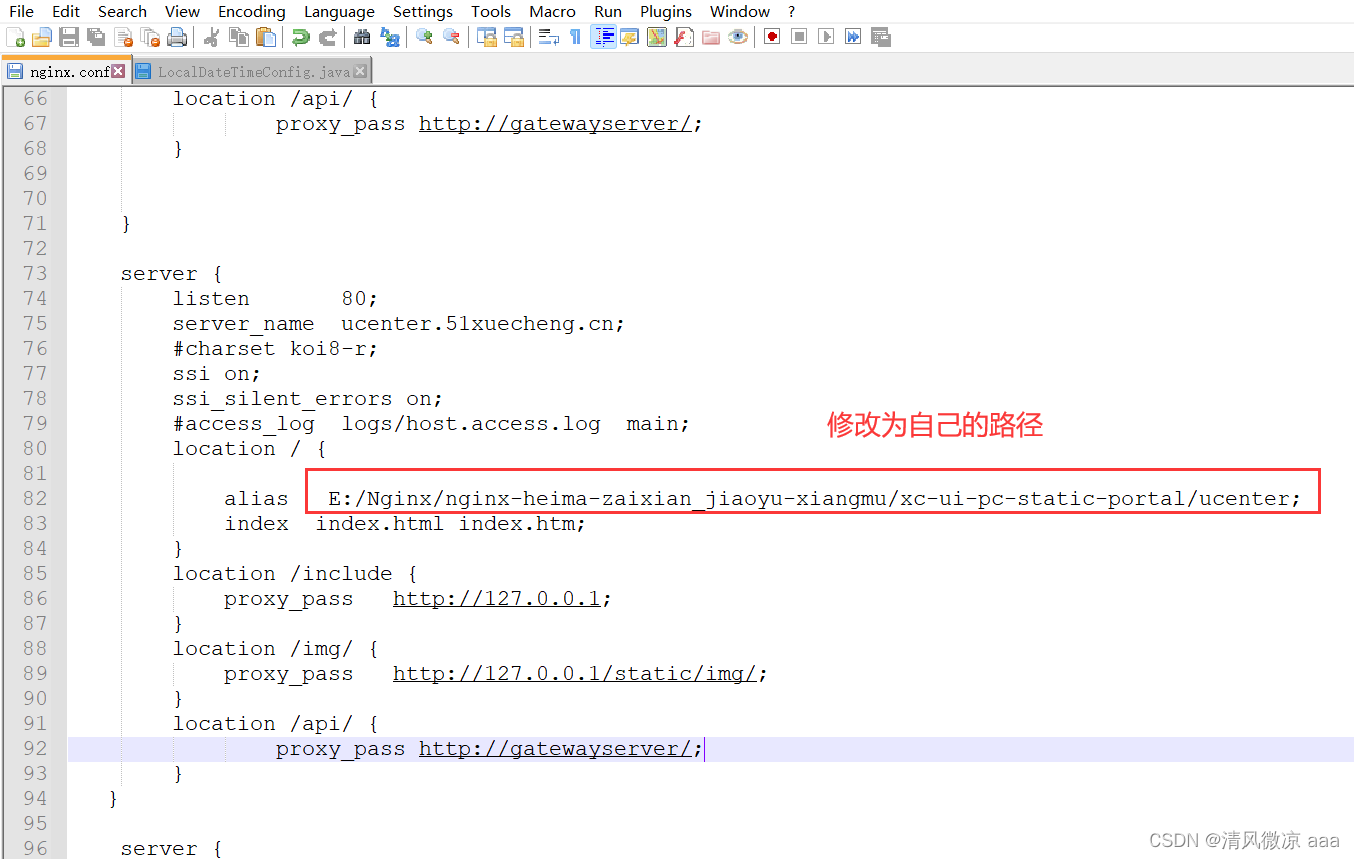Click the http://127.0.0.1 link on line 86
Image resolution: width=1354 pixels, height=859 pixels.
(x=496, y=599)
